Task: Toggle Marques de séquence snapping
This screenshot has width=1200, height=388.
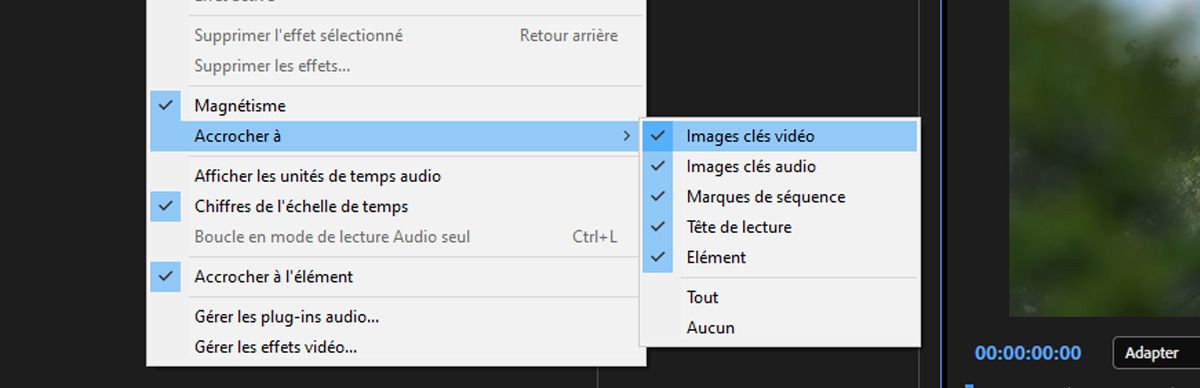Action: (x=779, y=197)
